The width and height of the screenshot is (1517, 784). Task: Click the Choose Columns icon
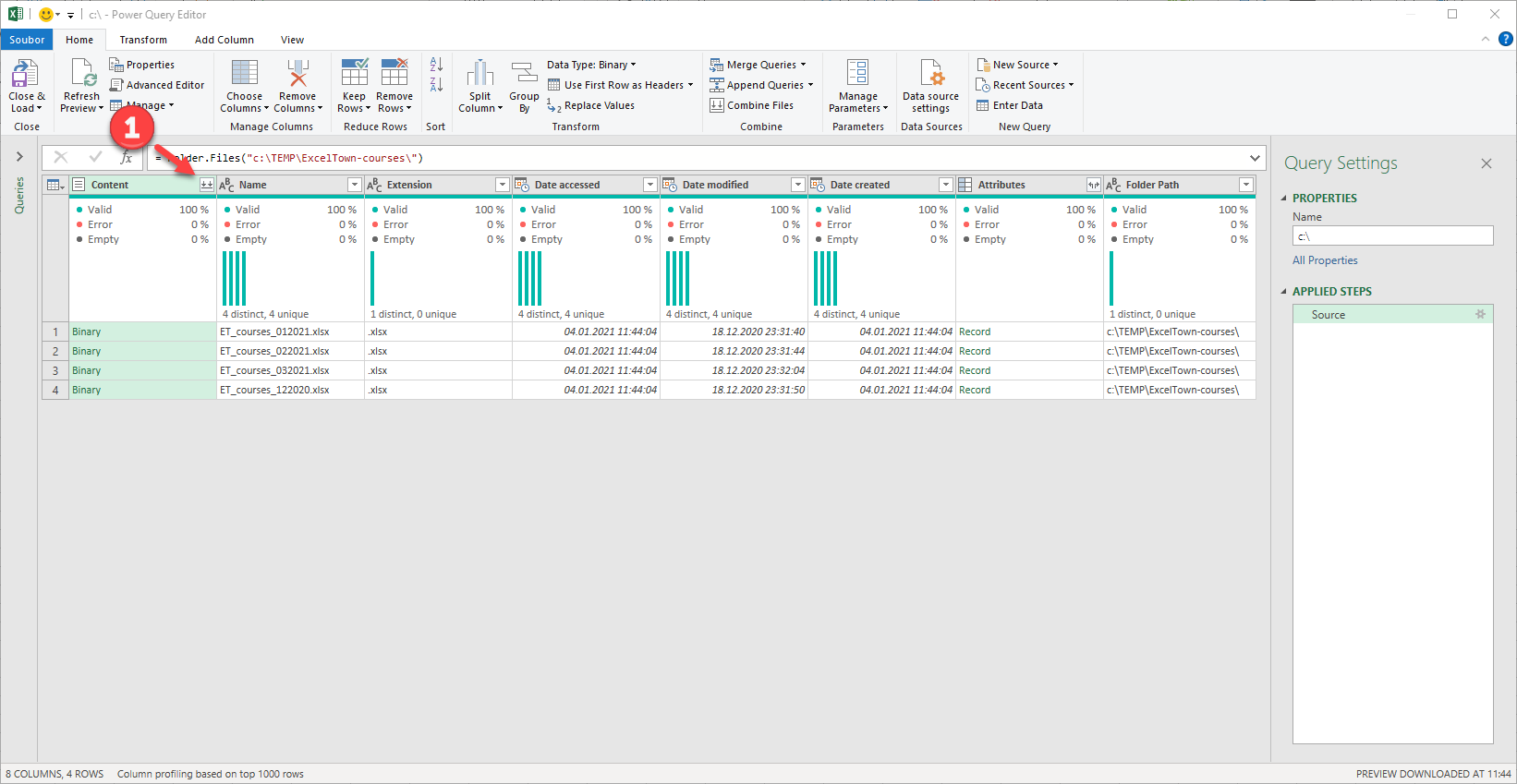click(245, 74)
